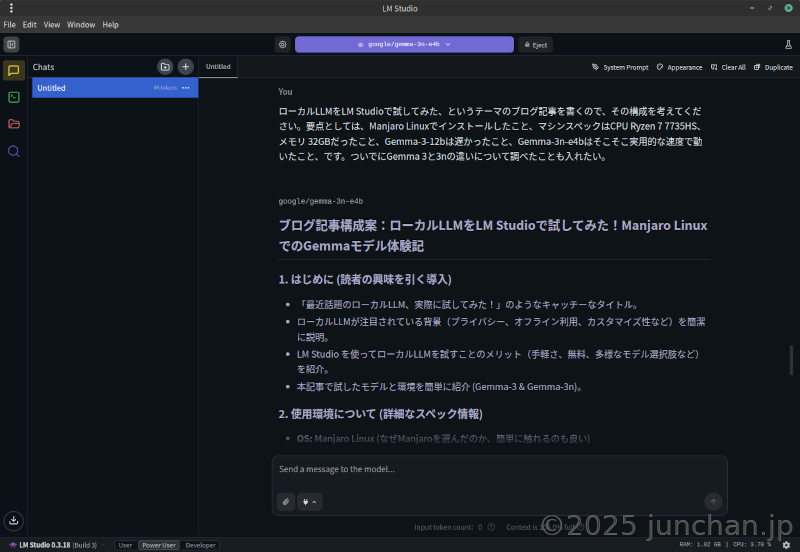Open the Help menu
The image size is (800, 552).
(x=110, y=24)
